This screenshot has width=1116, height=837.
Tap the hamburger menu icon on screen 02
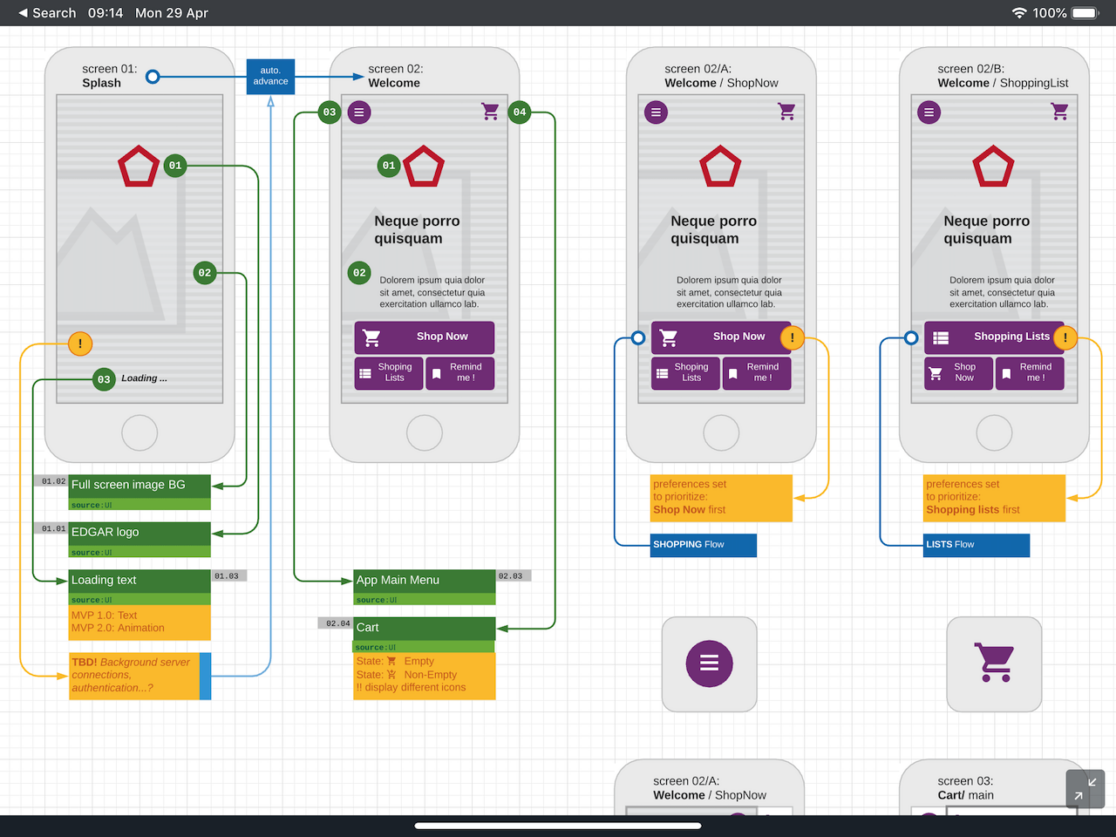click(x=359, y=112)
